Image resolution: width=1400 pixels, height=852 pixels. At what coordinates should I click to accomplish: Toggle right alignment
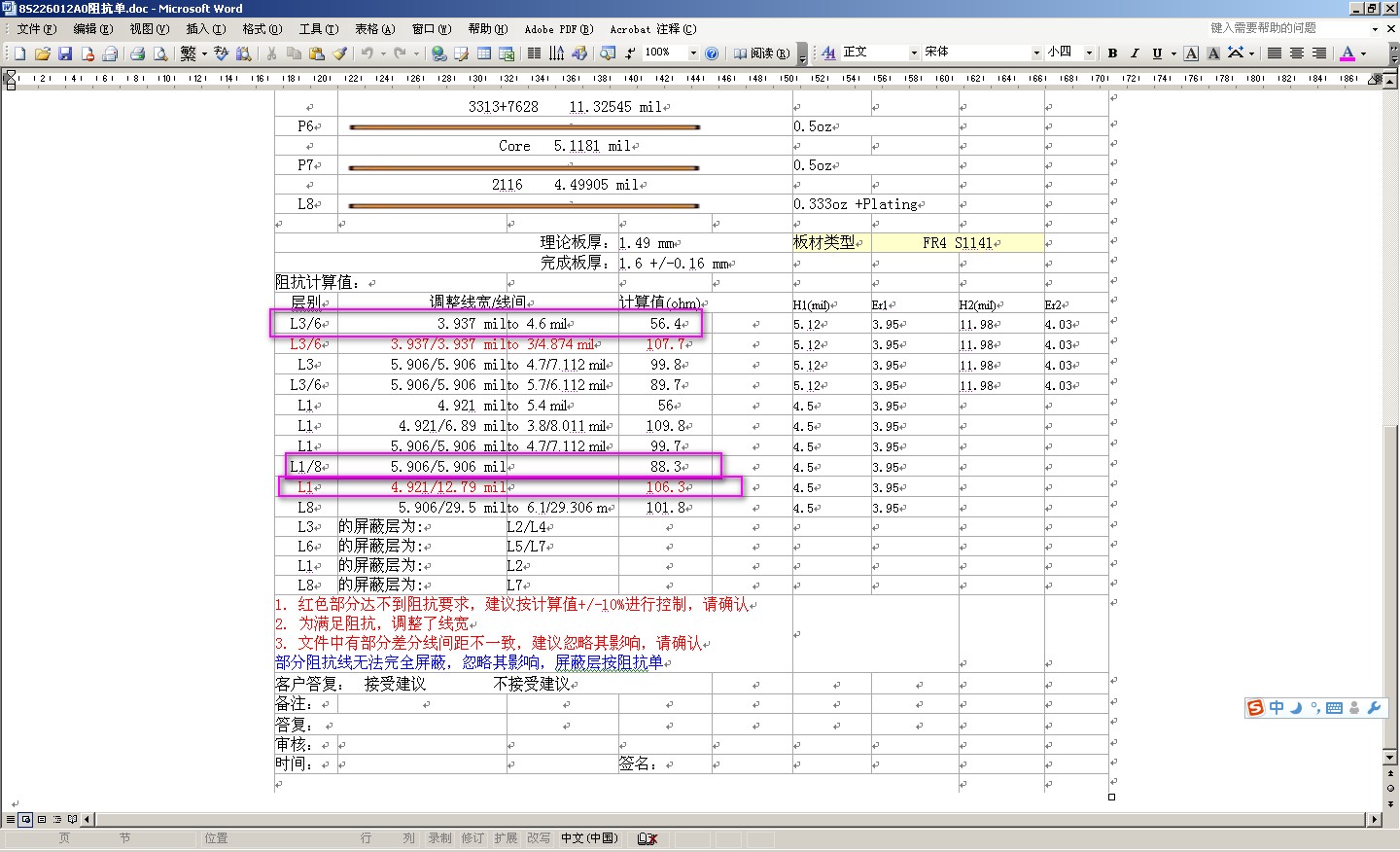pyautogui.click(x=1319, y=53)
